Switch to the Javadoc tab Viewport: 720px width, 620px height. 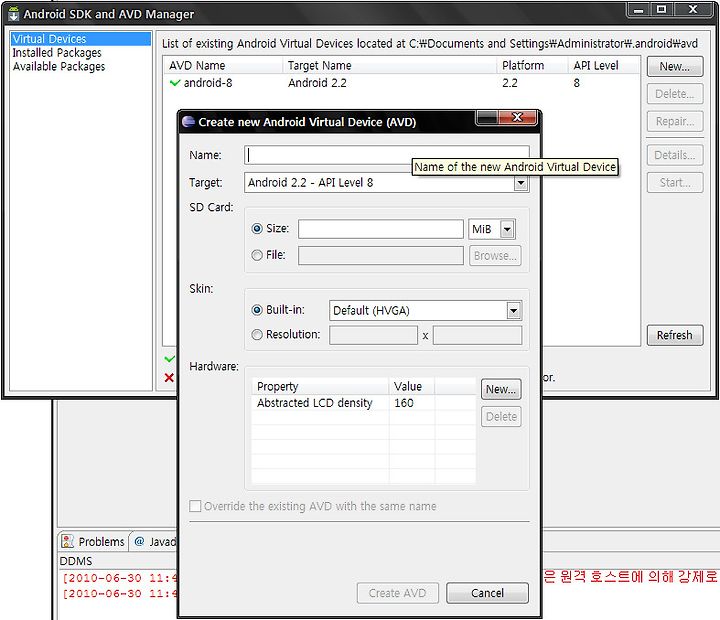155,541
